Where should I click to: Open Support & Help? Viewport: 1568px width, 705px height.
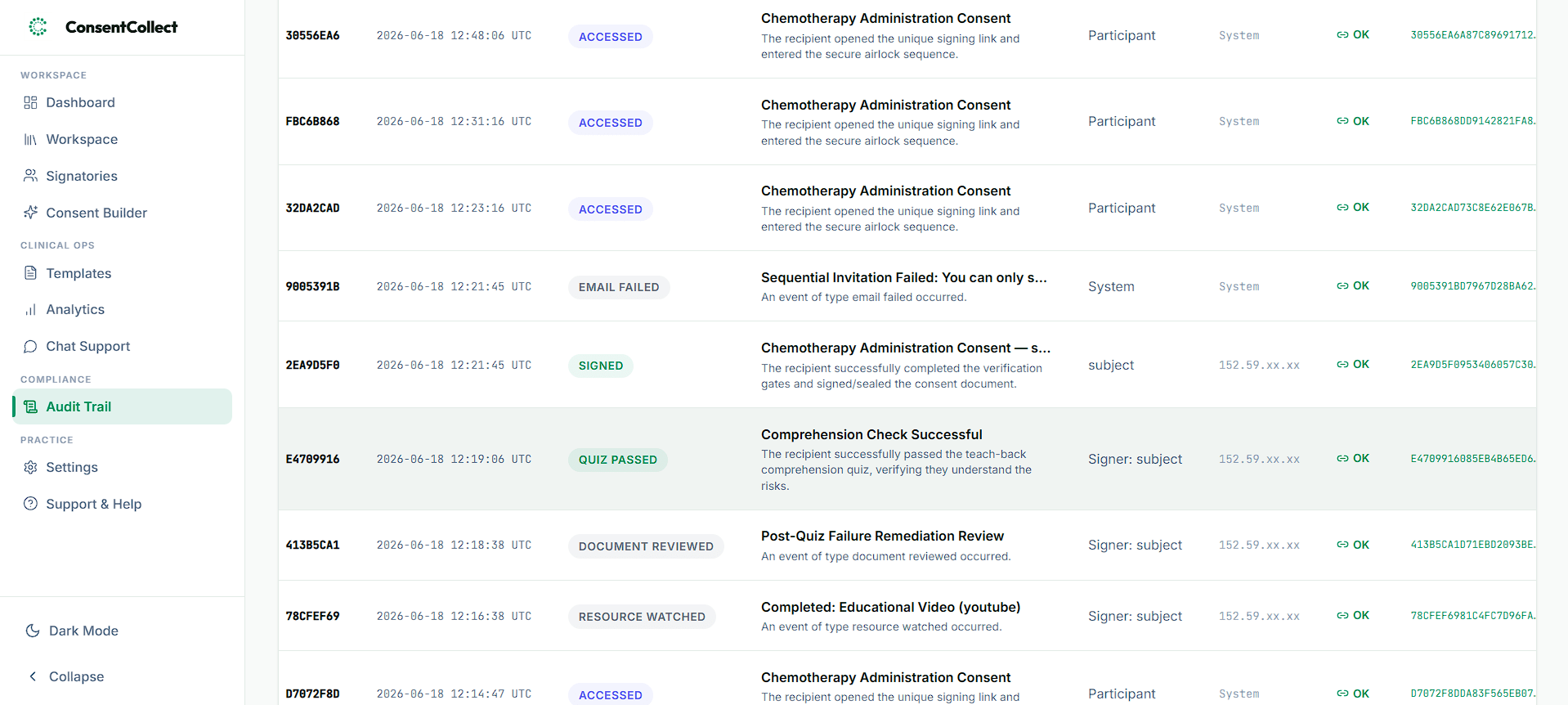click(x=123, y=504)
